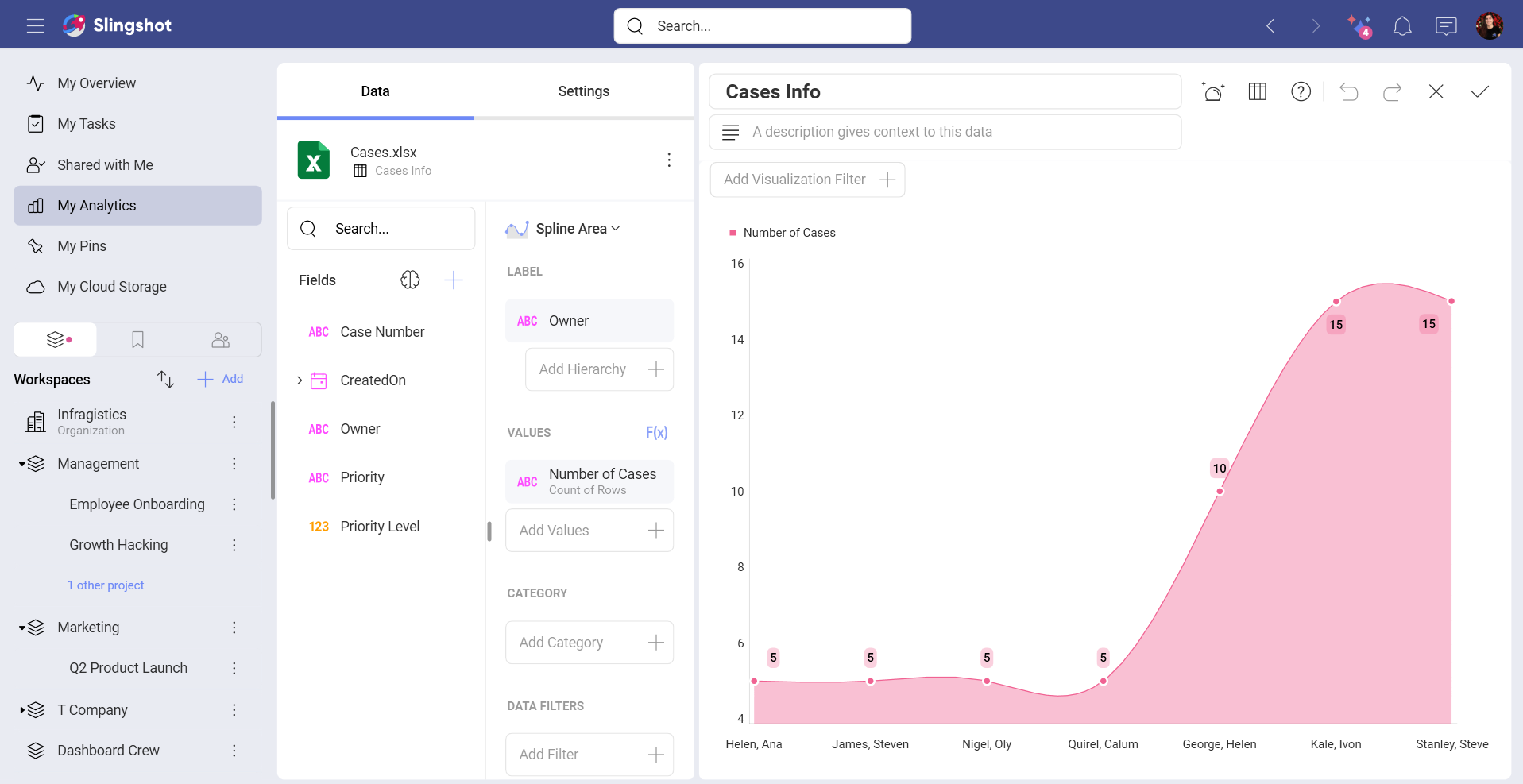Open Marketing workspace options

(234, 628)
